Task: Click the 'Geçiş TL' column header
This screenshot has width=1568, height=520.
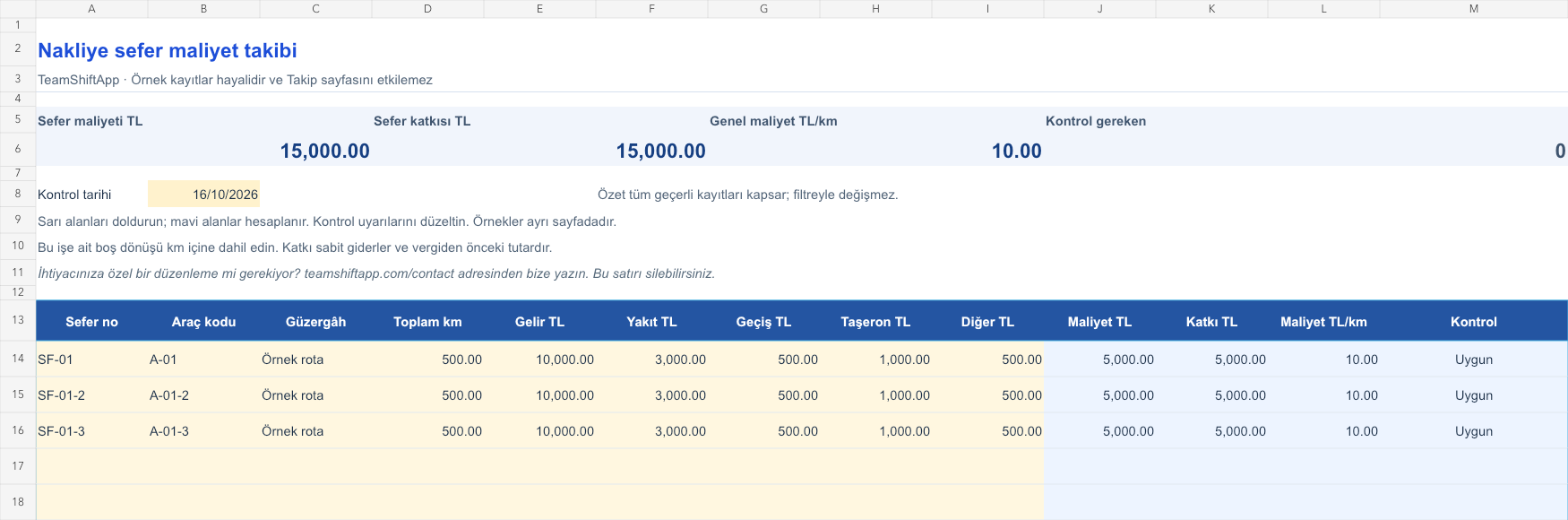Action: pyautogui.click(x=763, y=322)
